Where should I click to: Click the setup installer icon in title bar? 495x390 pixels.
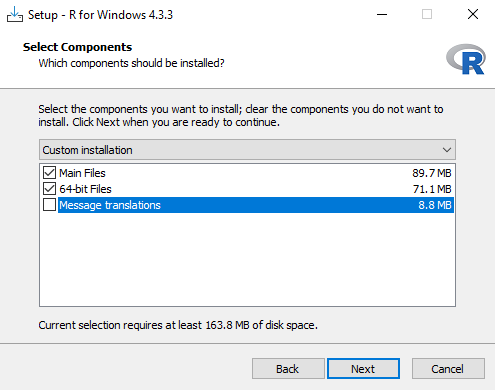tap(15, 15)
